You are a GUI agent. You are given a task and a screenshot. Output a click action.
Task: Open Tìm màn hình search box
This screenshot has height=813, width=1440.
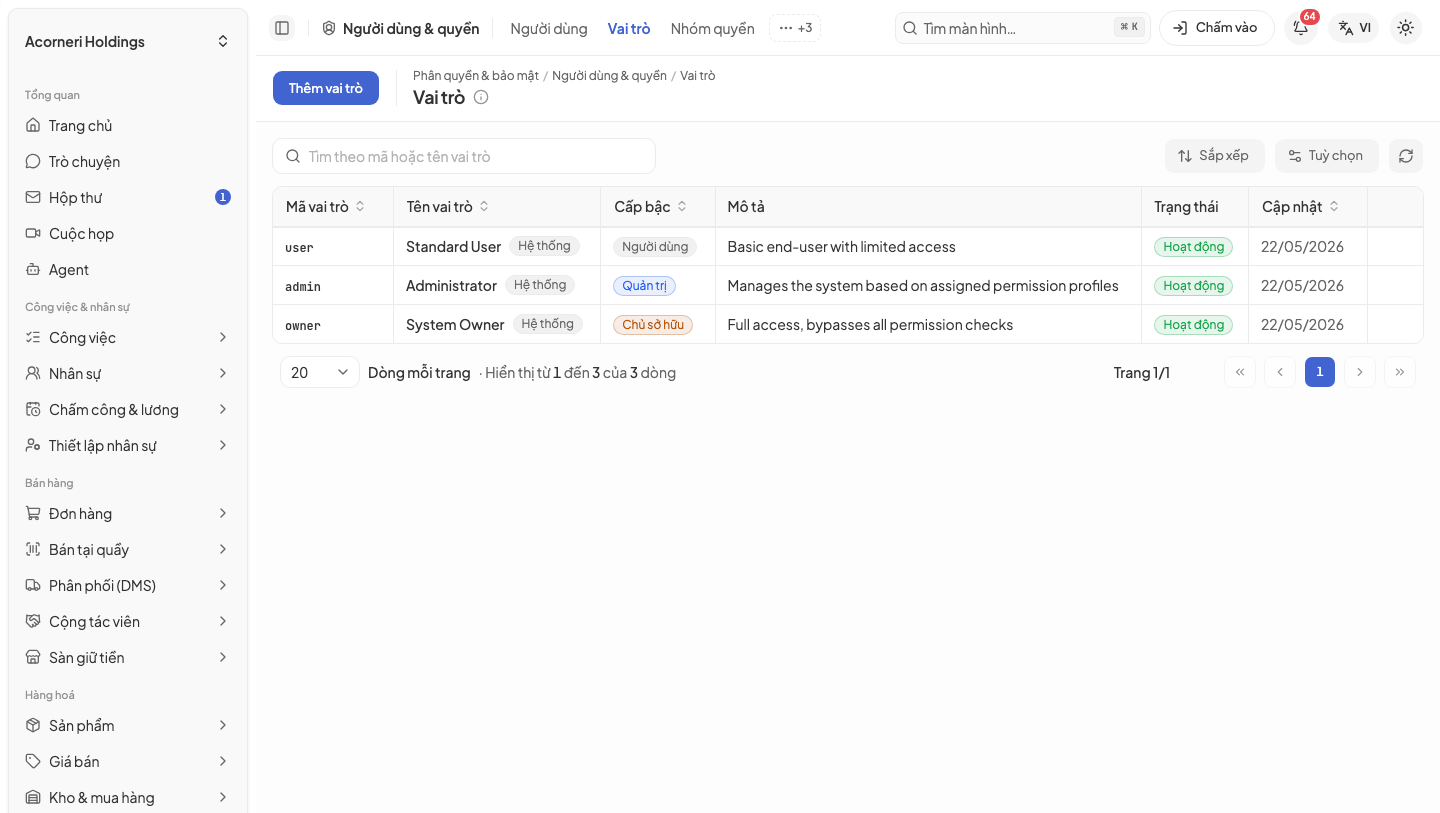[1022, 28]
